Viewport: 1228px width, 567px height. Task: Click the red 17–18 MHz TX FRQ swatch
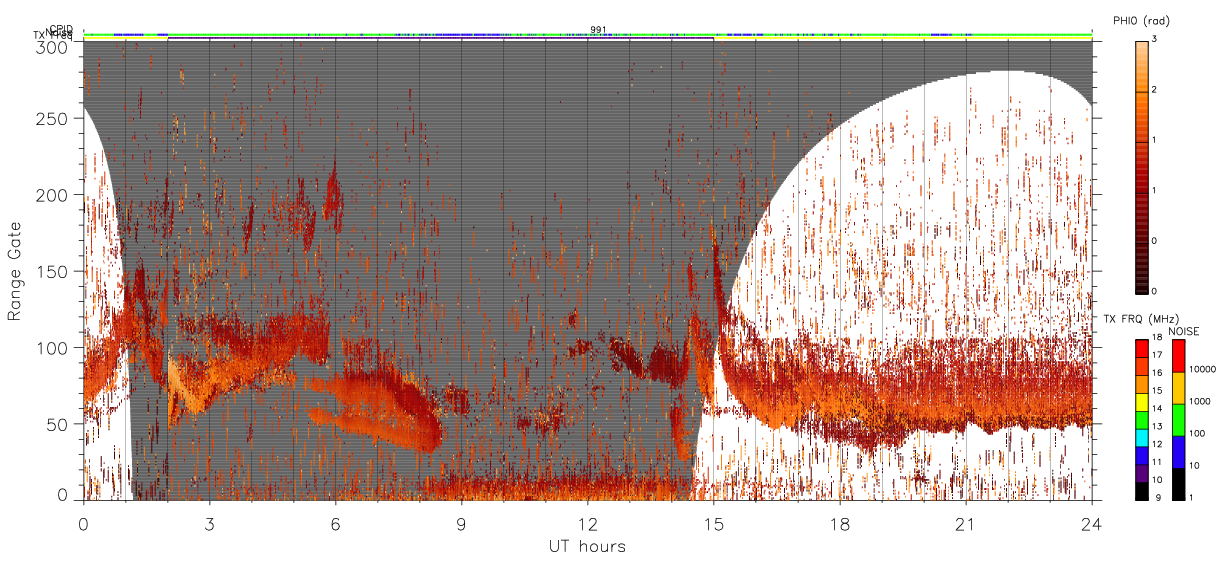(x=1142, y=349)
